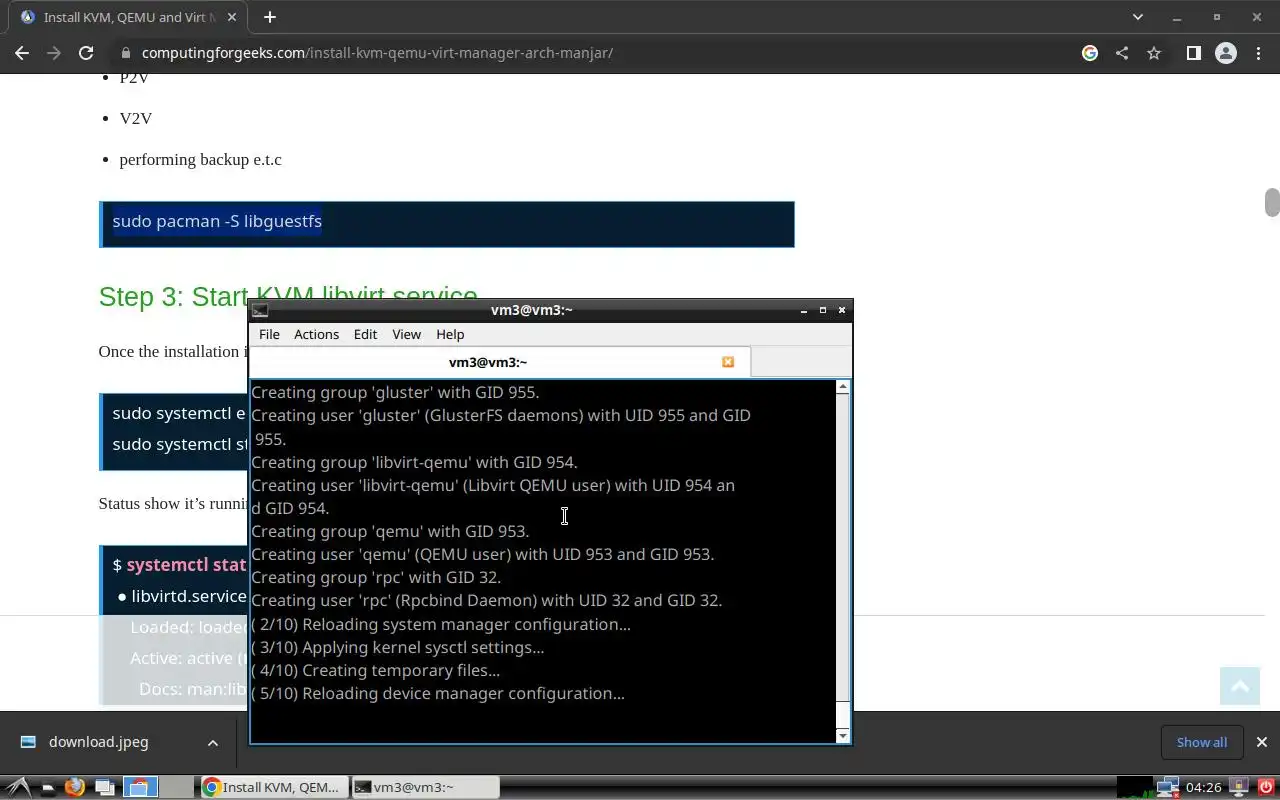Launch Firefox from the taskbar
The image size is (1280, 800).
point(74,787)
